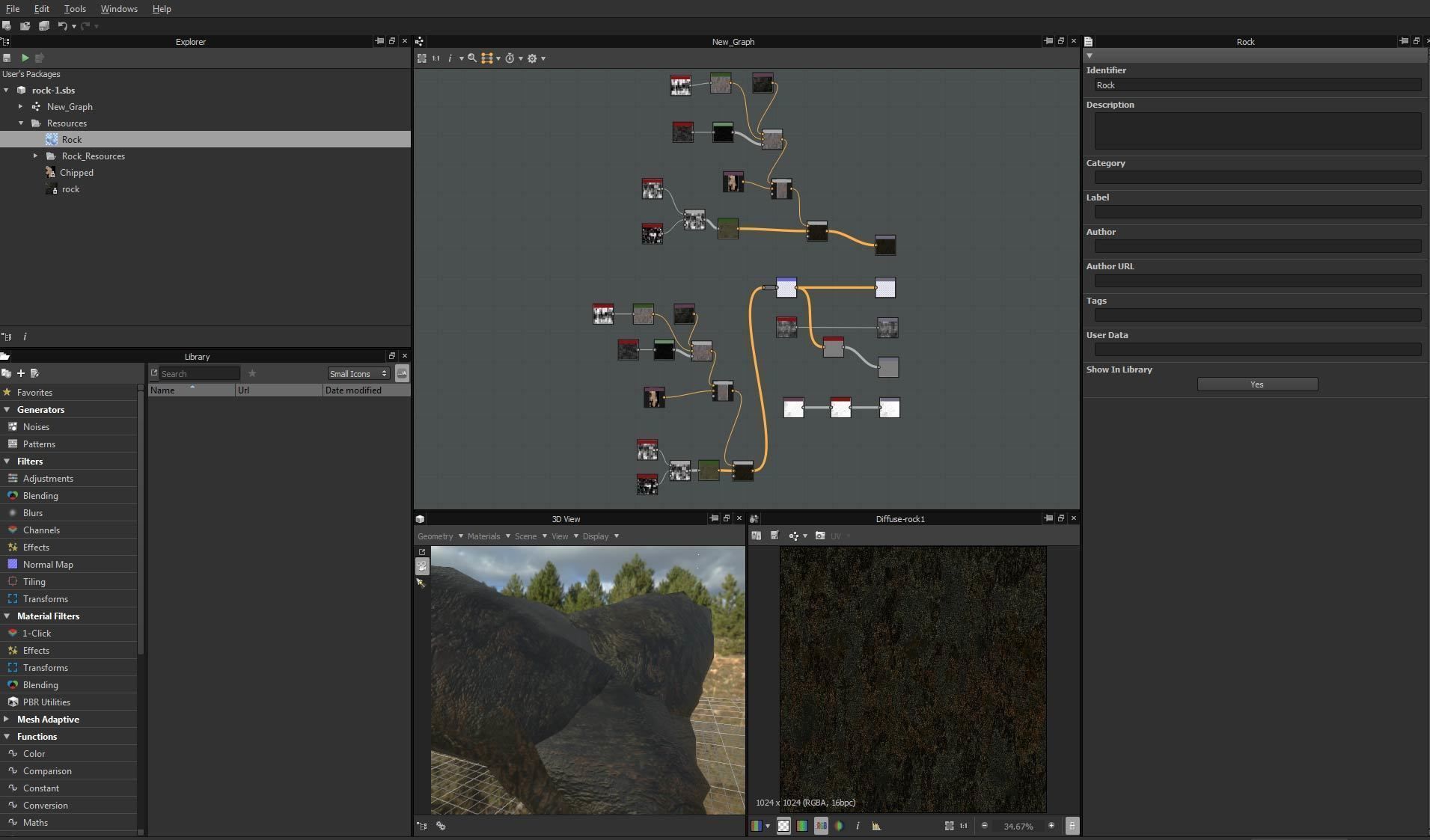Click the save bitmap icon in 2D view toolbar
This screenshot has height=840, width=1430.
point(774,536)
